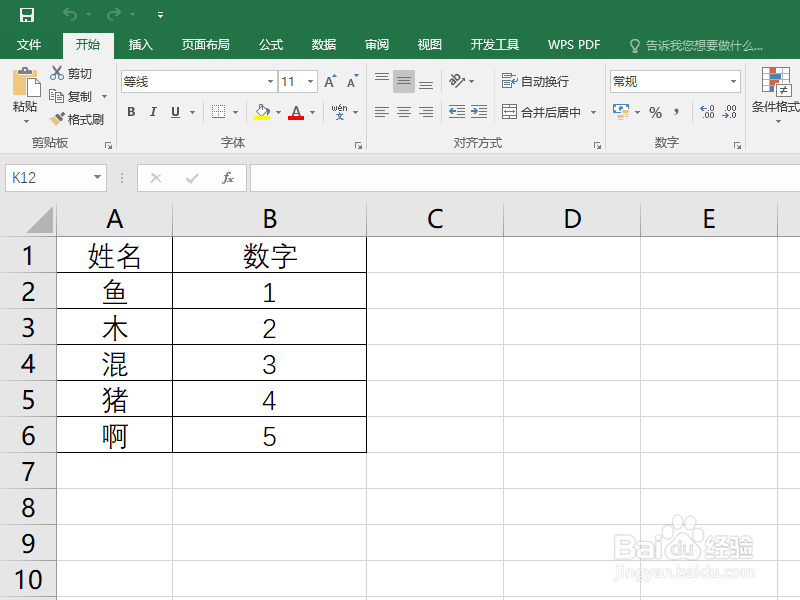Screen dimensions: 800x600
Task: Apply percent style
Action: tap(656, 112)
